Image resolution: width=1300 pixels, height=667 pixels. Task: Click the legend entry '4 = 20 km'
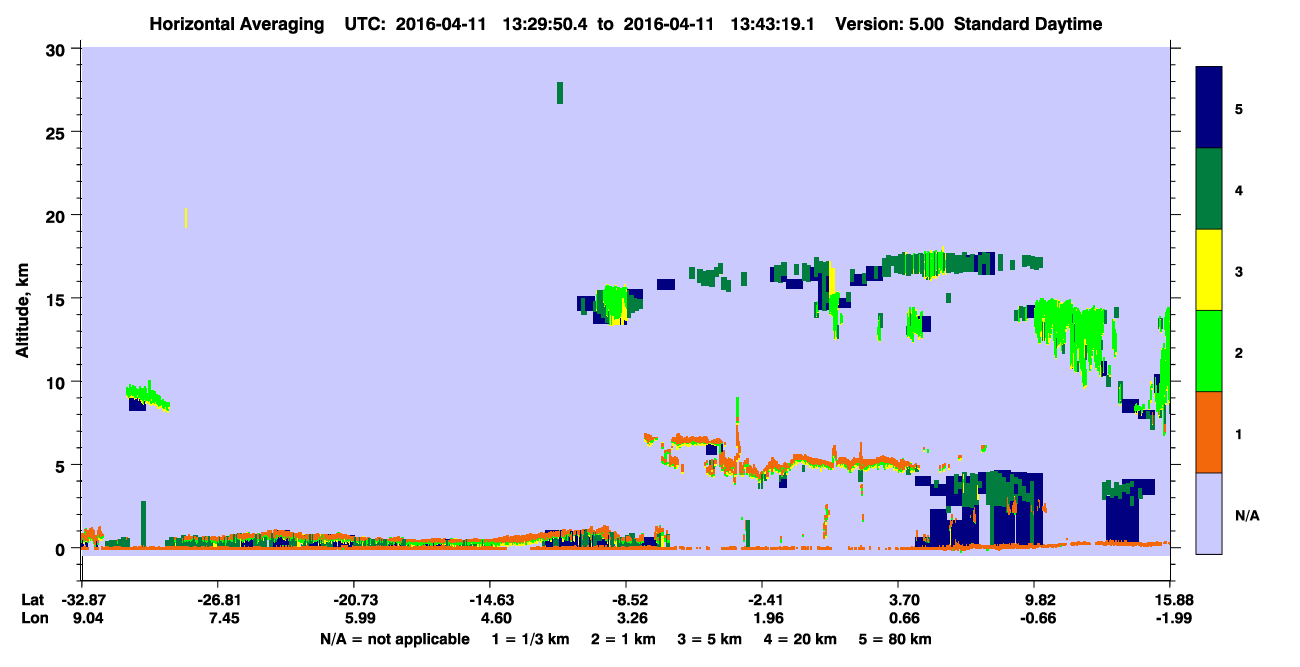(800, 639)
